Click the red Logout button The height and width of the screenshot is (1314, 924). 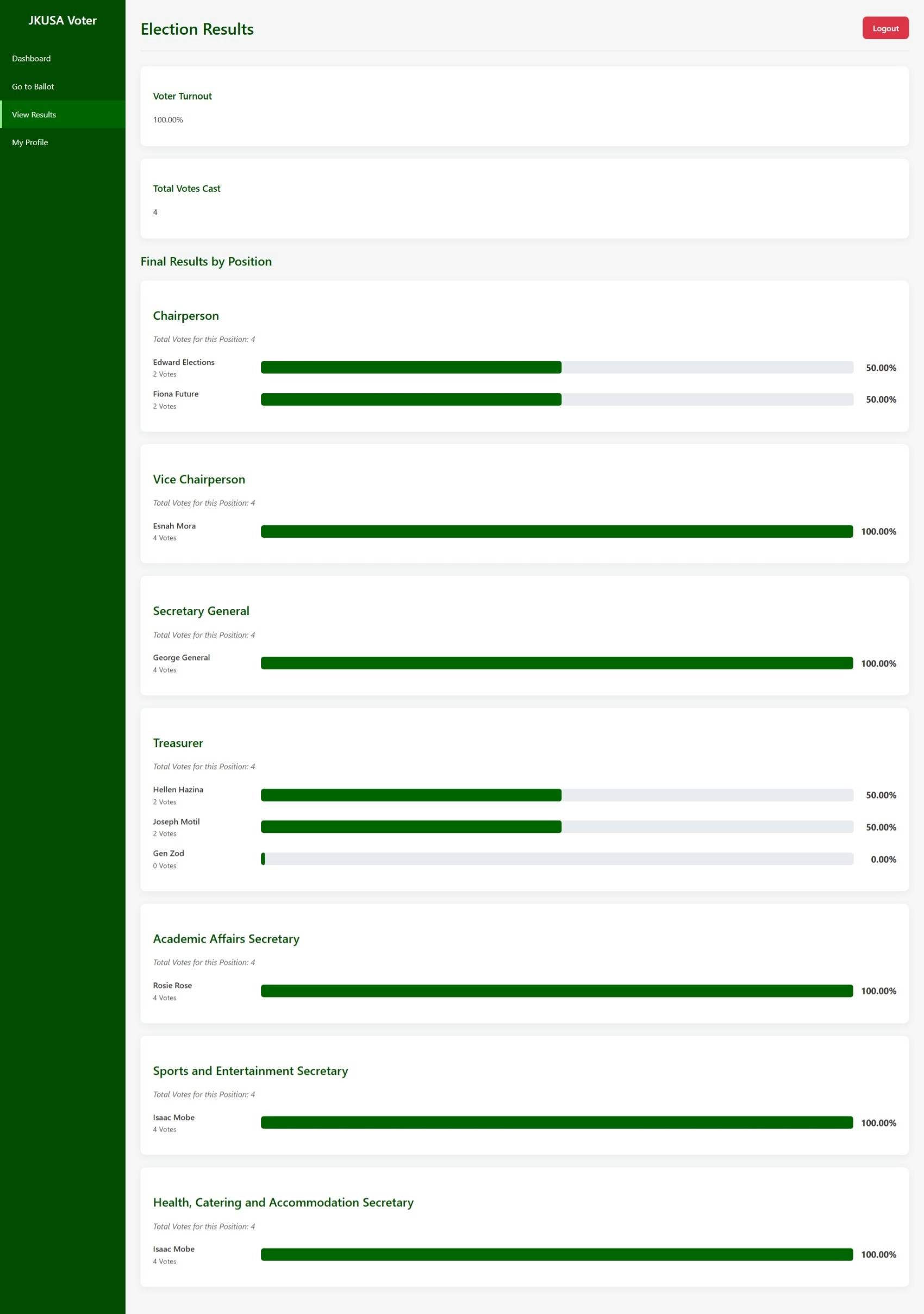885,28
